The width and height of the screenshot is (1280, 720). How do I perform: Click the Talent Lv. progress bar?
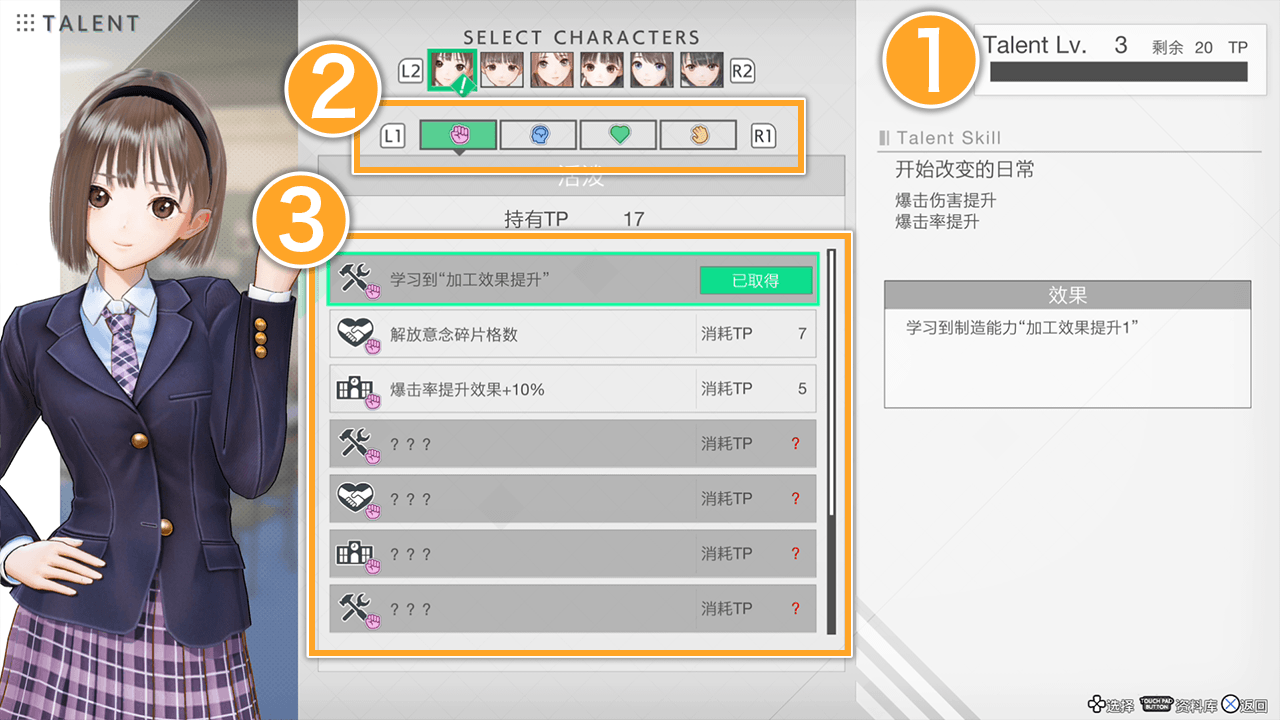pyautogui.click(x=1119, y=72)
